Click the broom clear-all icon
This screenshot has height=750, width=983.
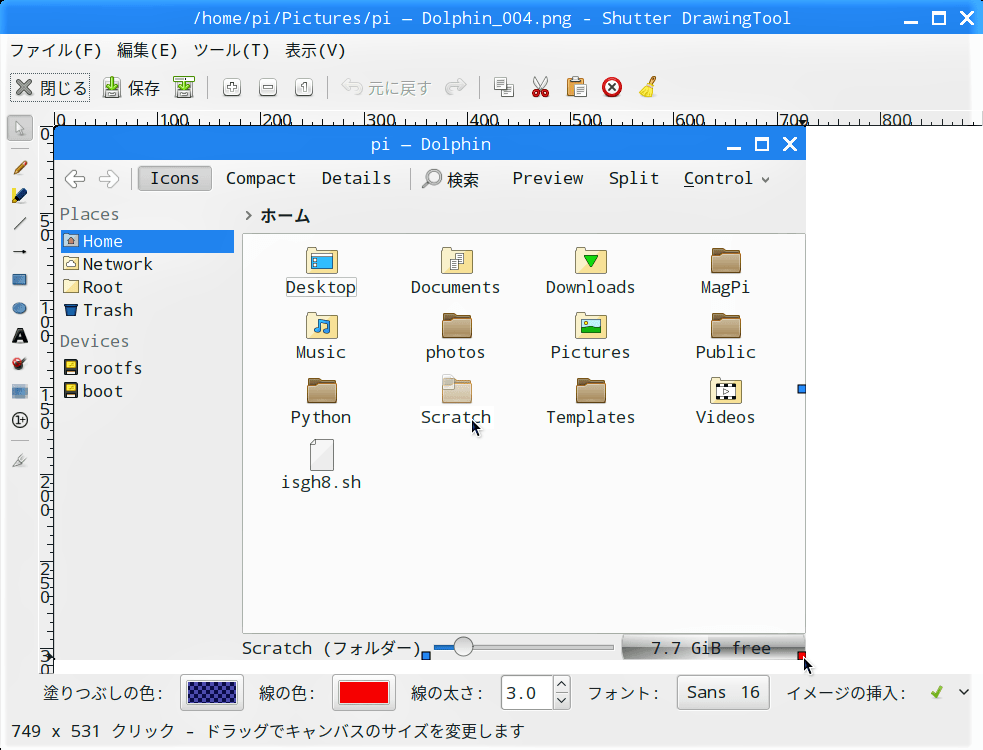tap(648, 87)
